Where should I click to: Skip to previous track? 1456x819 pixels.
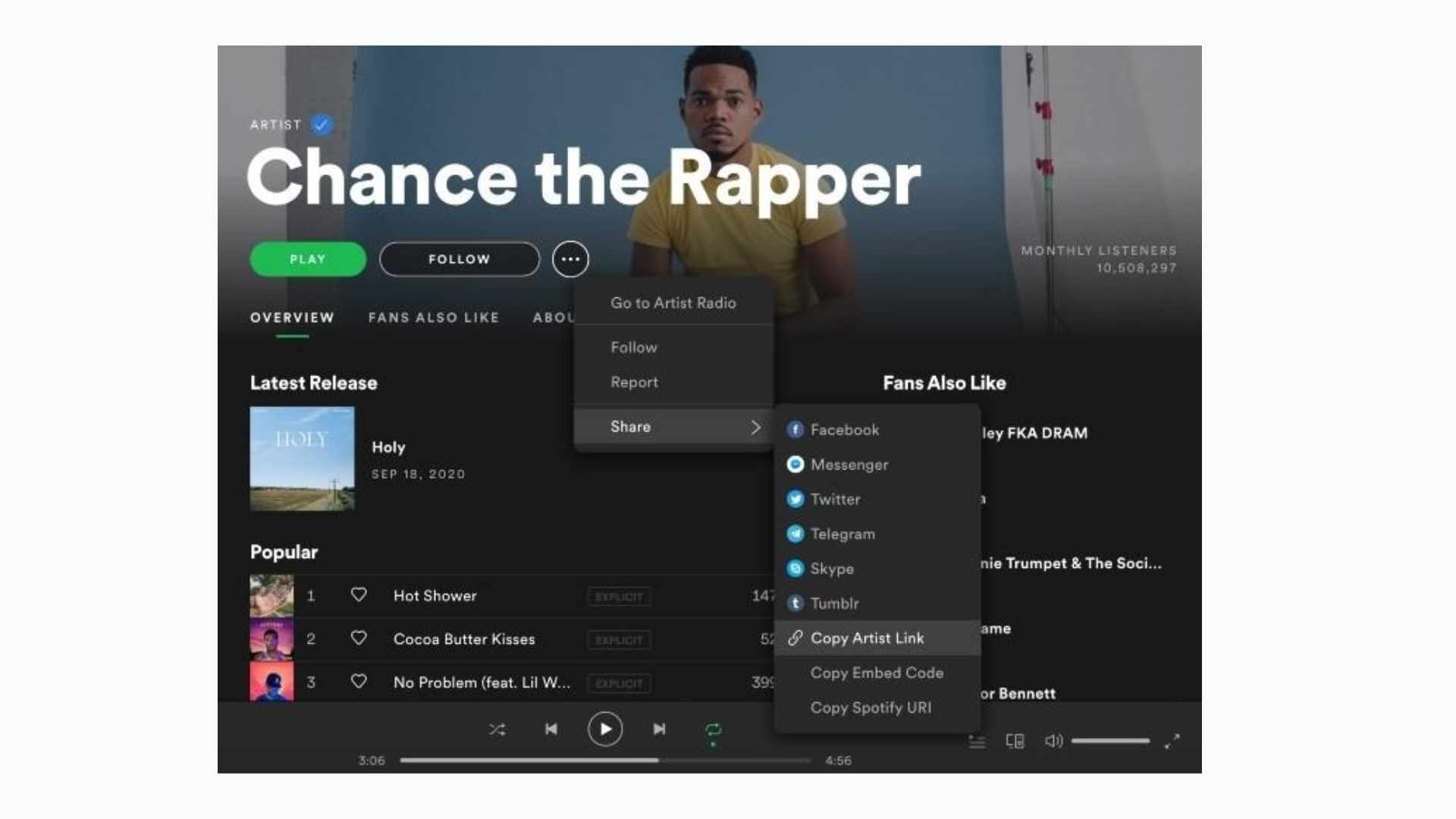click(551, 730)
